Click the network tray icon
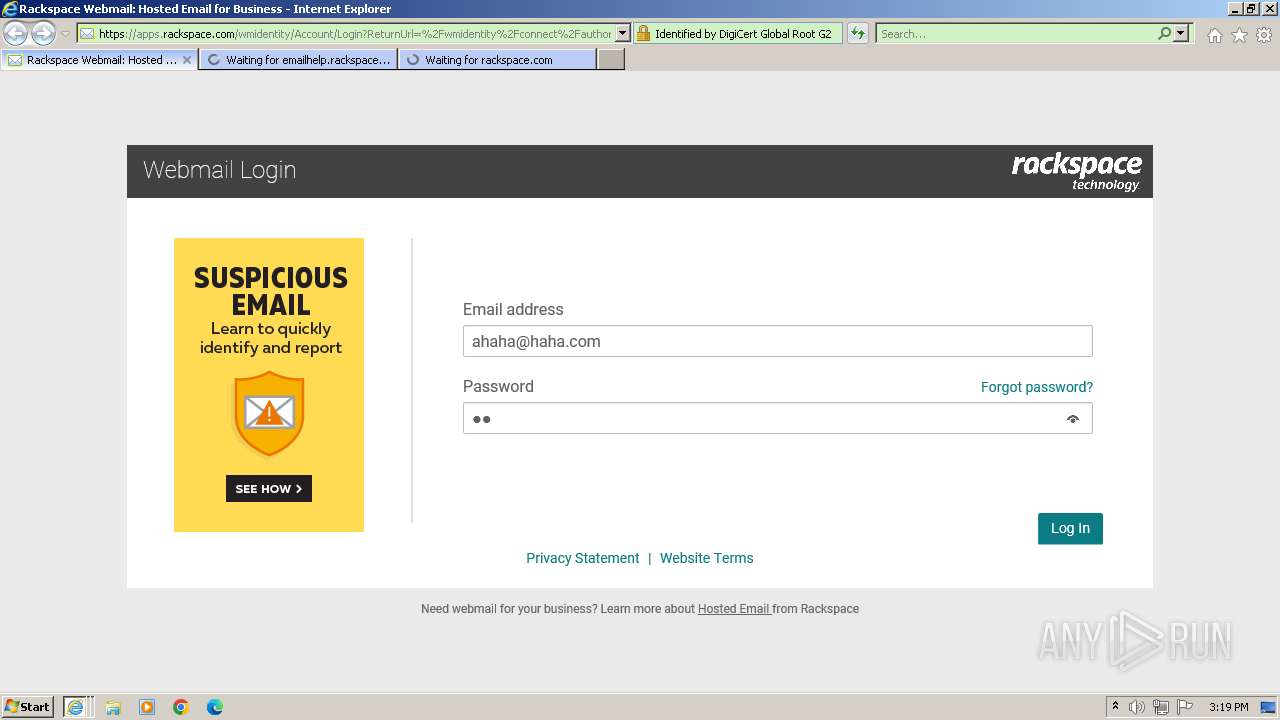 pos(1161,707)
